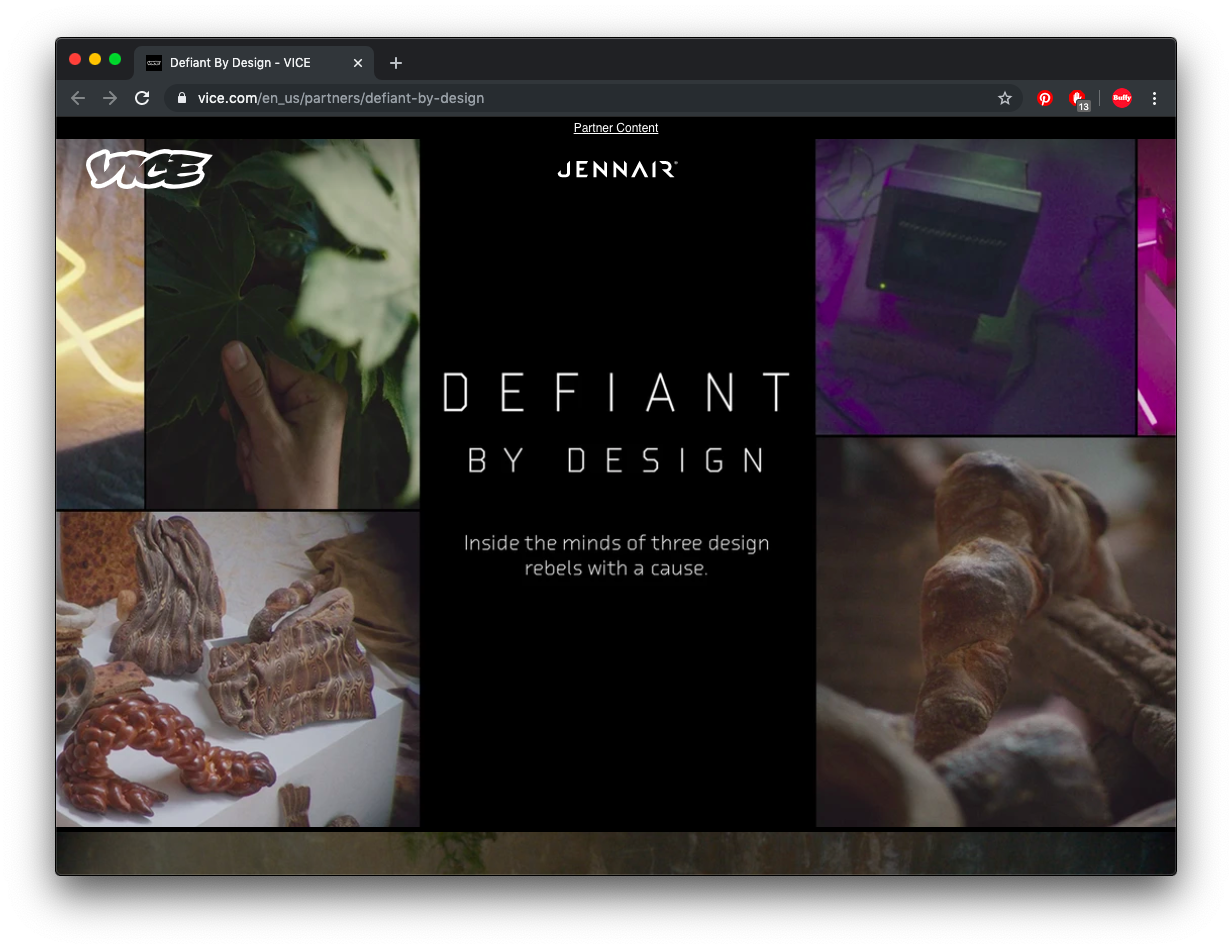Click the Partner Content link
The image size is (1232, 949).
[616, 128]
